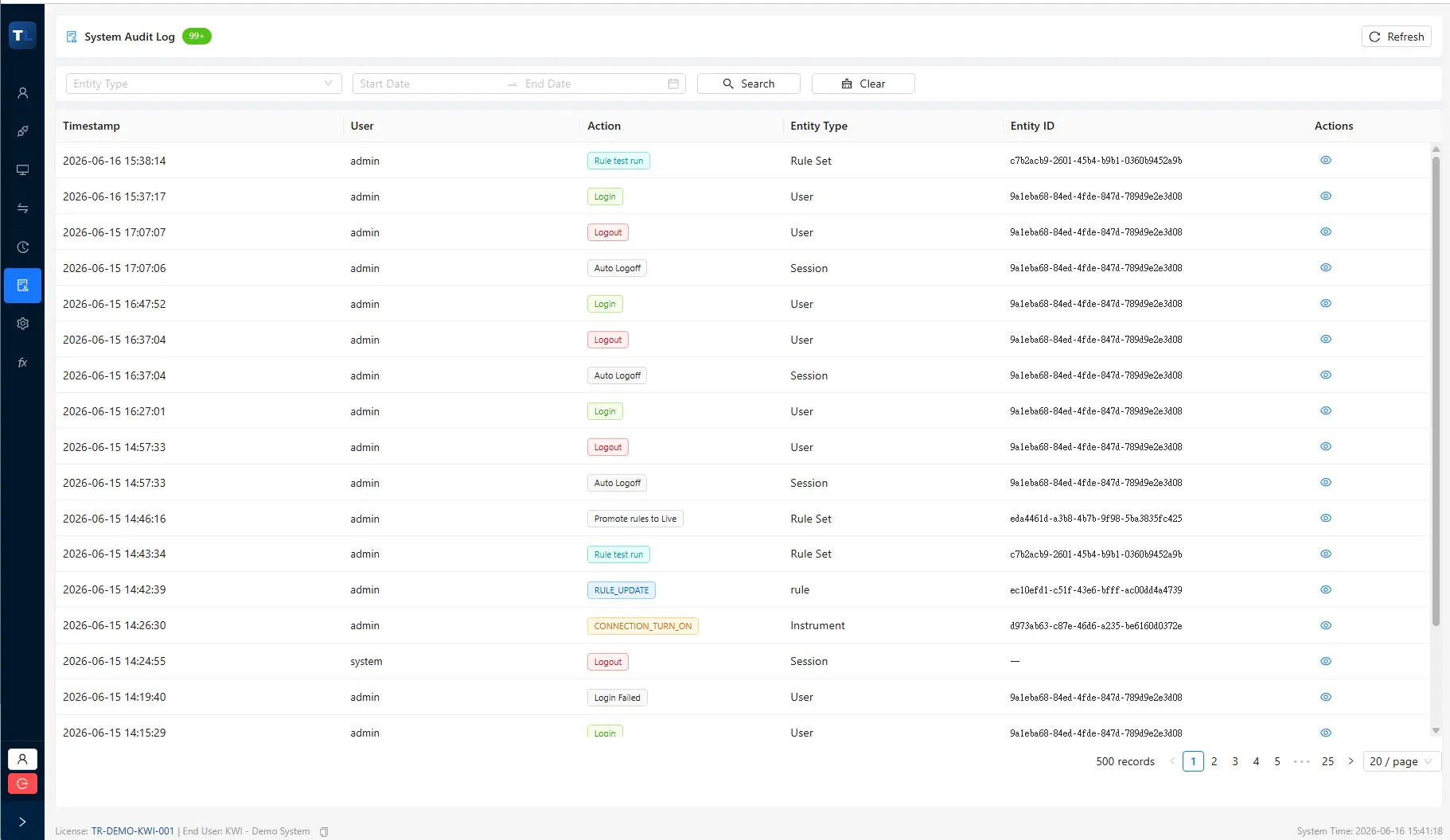Open the transfer arrows sidebar icon

(22, 208)
